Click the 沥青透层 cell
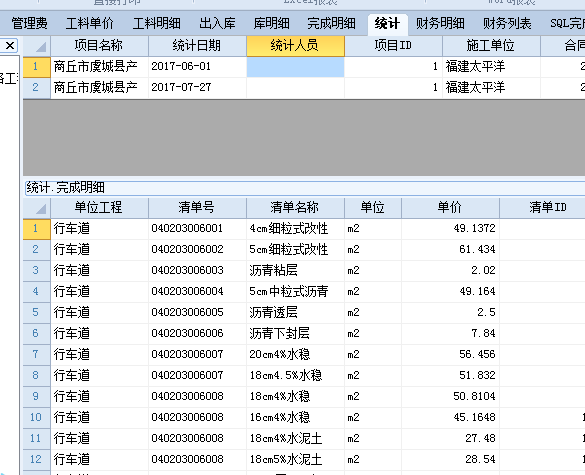Image resolution: width=585 pixels, height=475 pixels. coord(295,313)
